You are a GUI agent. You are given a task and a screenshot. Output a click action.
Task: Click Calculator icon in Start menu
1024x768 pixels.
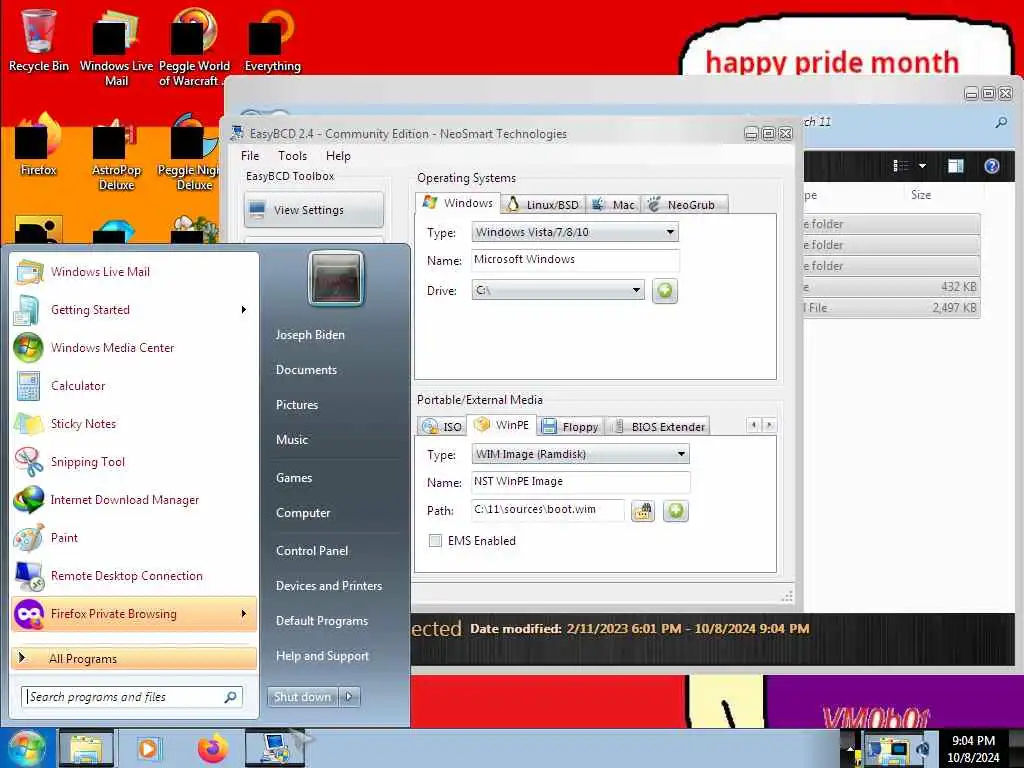click(x=29, y=386)
